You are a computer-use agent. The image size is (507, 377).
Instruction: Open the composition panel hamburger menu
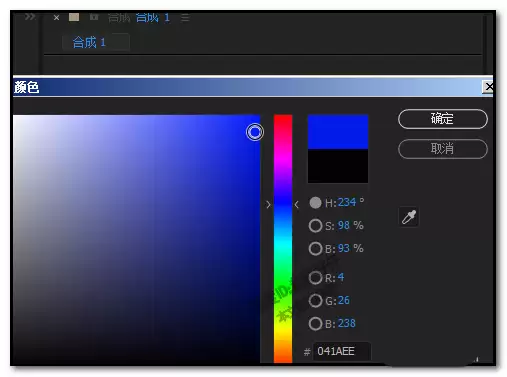pos(185,18)
